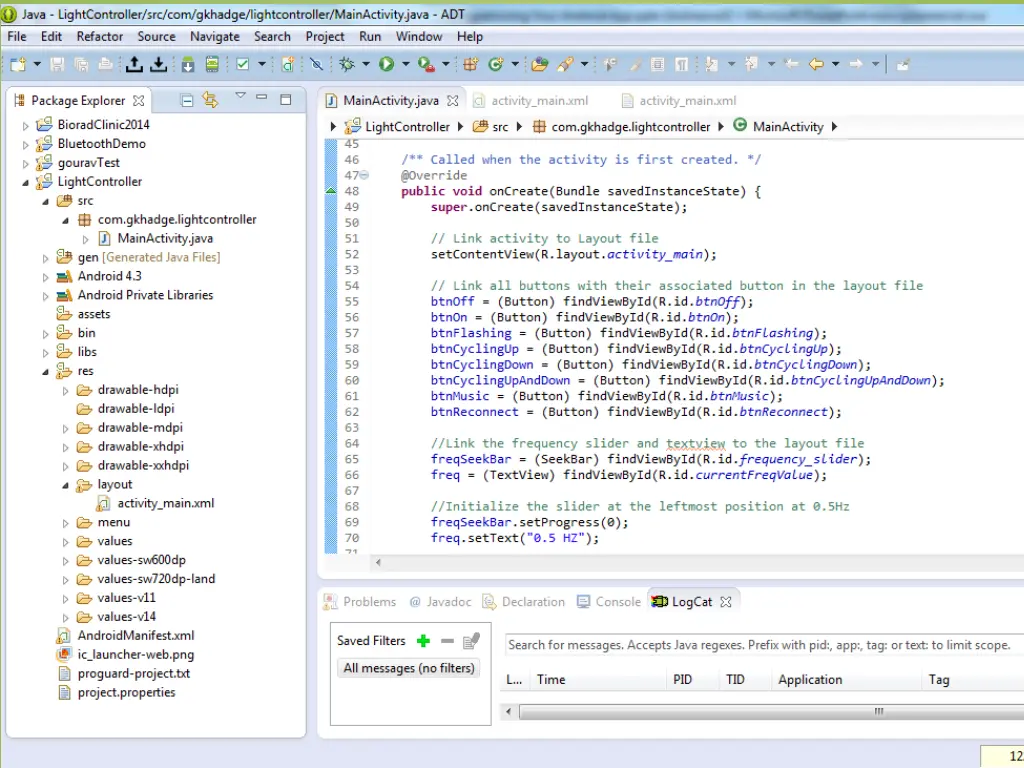Switch to the Problems tab
This screenshot has height=768, width=1024.
click(x=360, y=601)
